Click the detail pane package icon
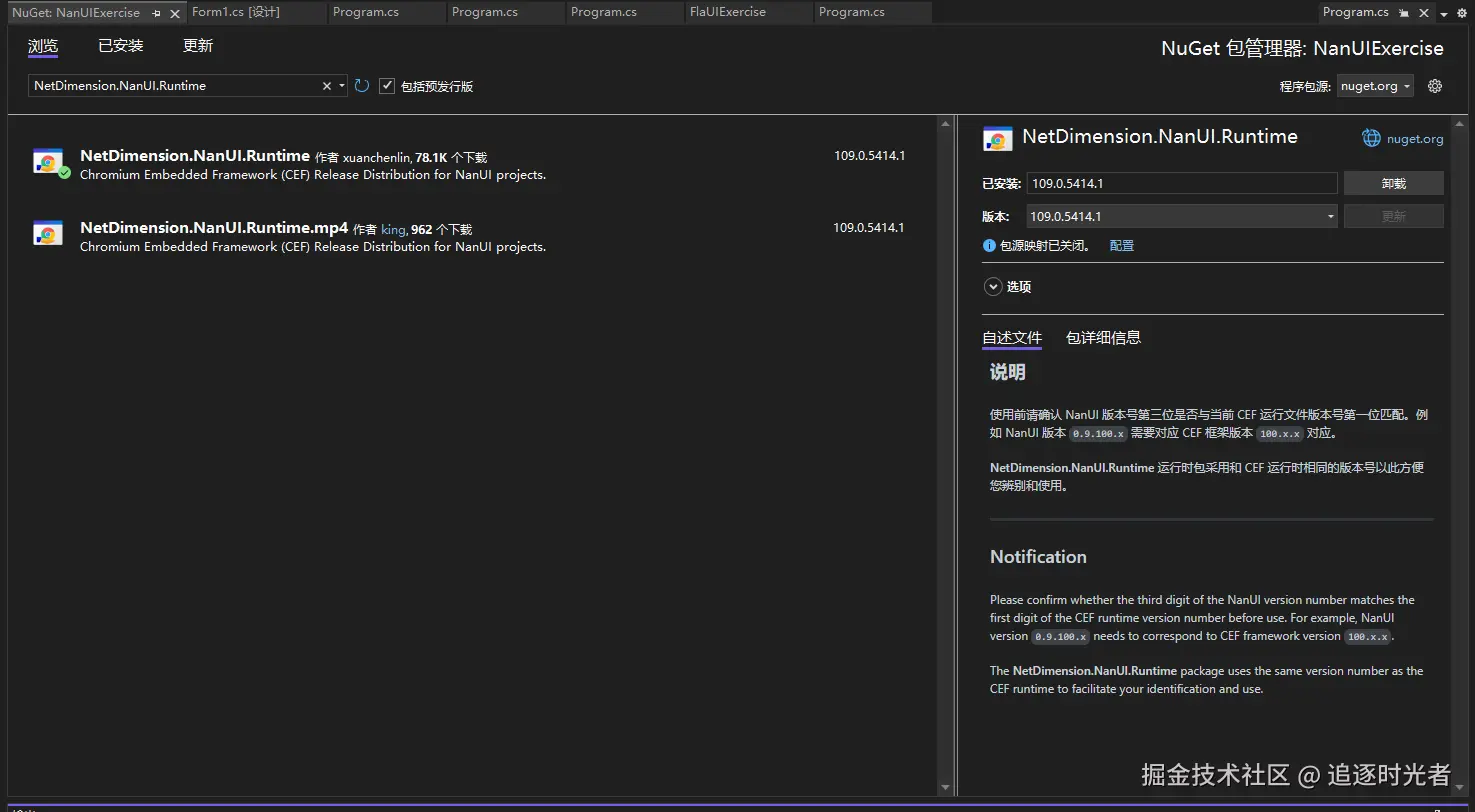Viewport: 1475px width, 812px height. point(997,139)
